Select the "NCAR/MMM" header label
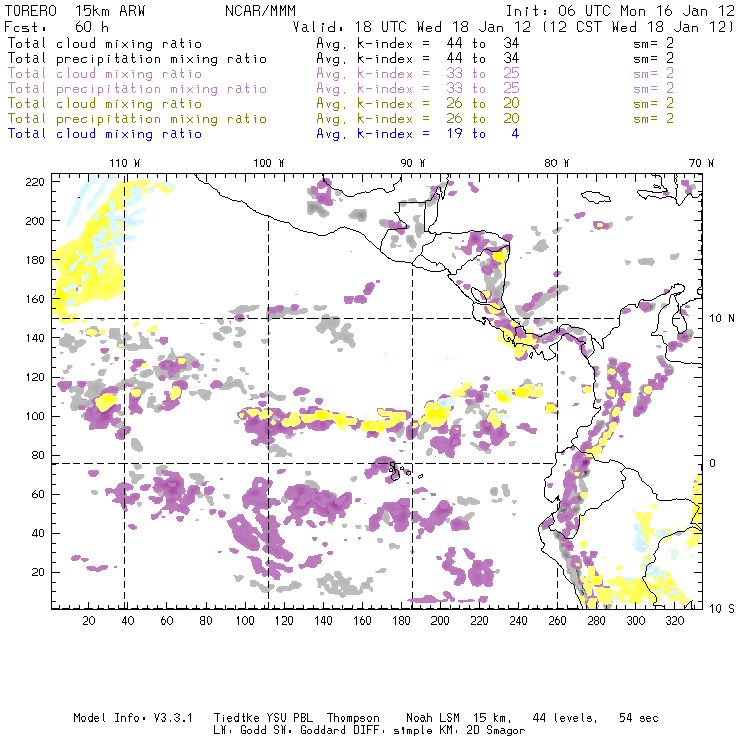This screenshot has width=740, height=740. point(258,10)
